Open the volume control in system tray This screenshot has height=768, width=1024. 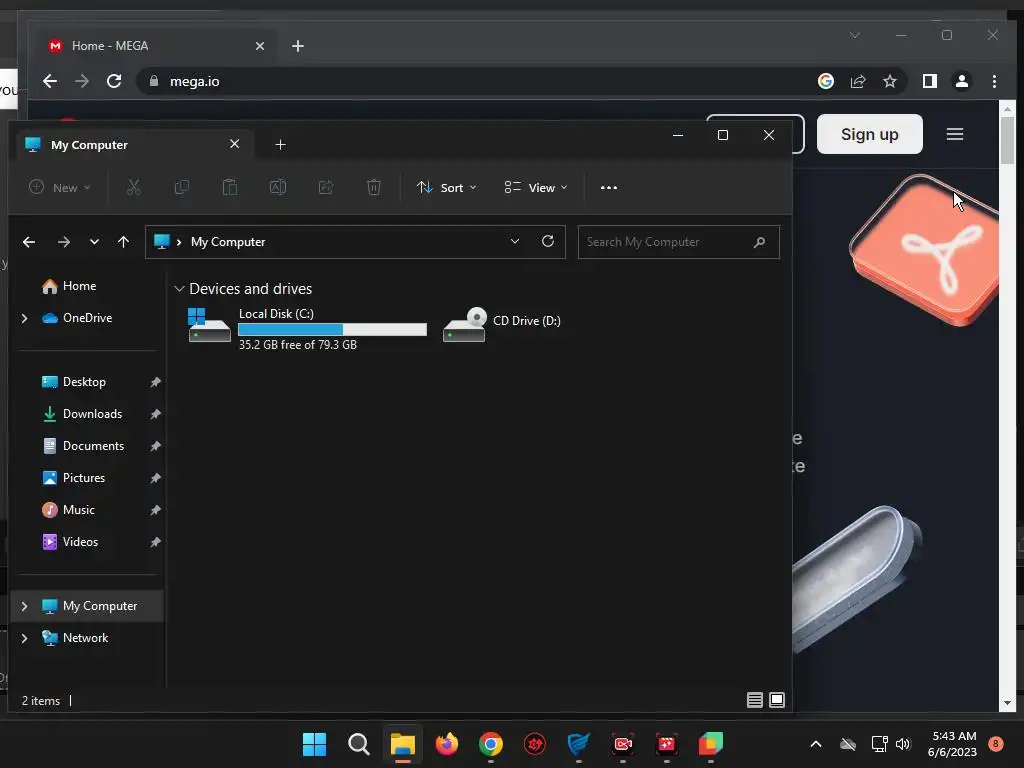[903, 744]
